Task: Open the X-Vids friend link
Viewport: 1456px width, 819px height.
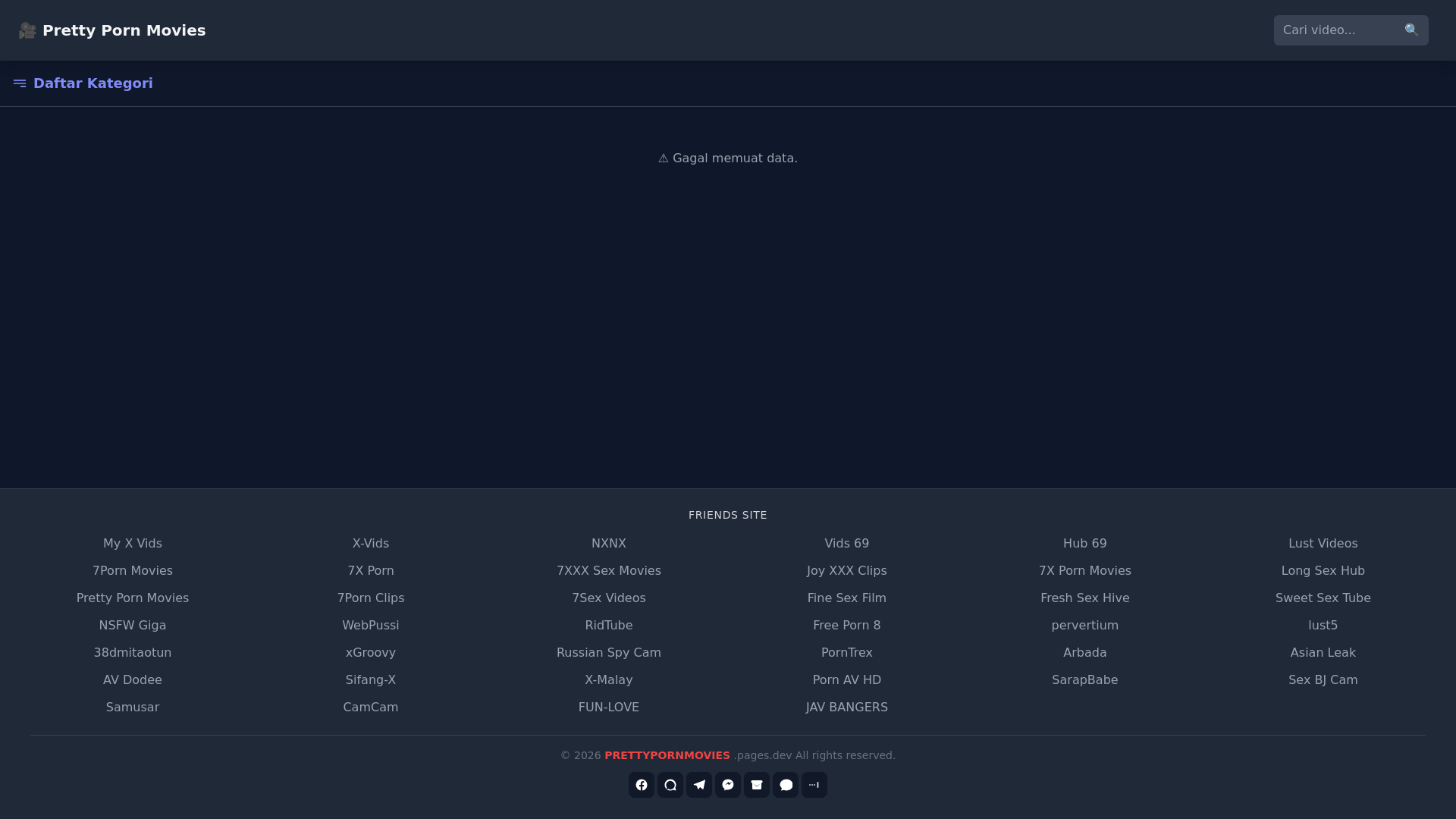Action: click(371, 544)
